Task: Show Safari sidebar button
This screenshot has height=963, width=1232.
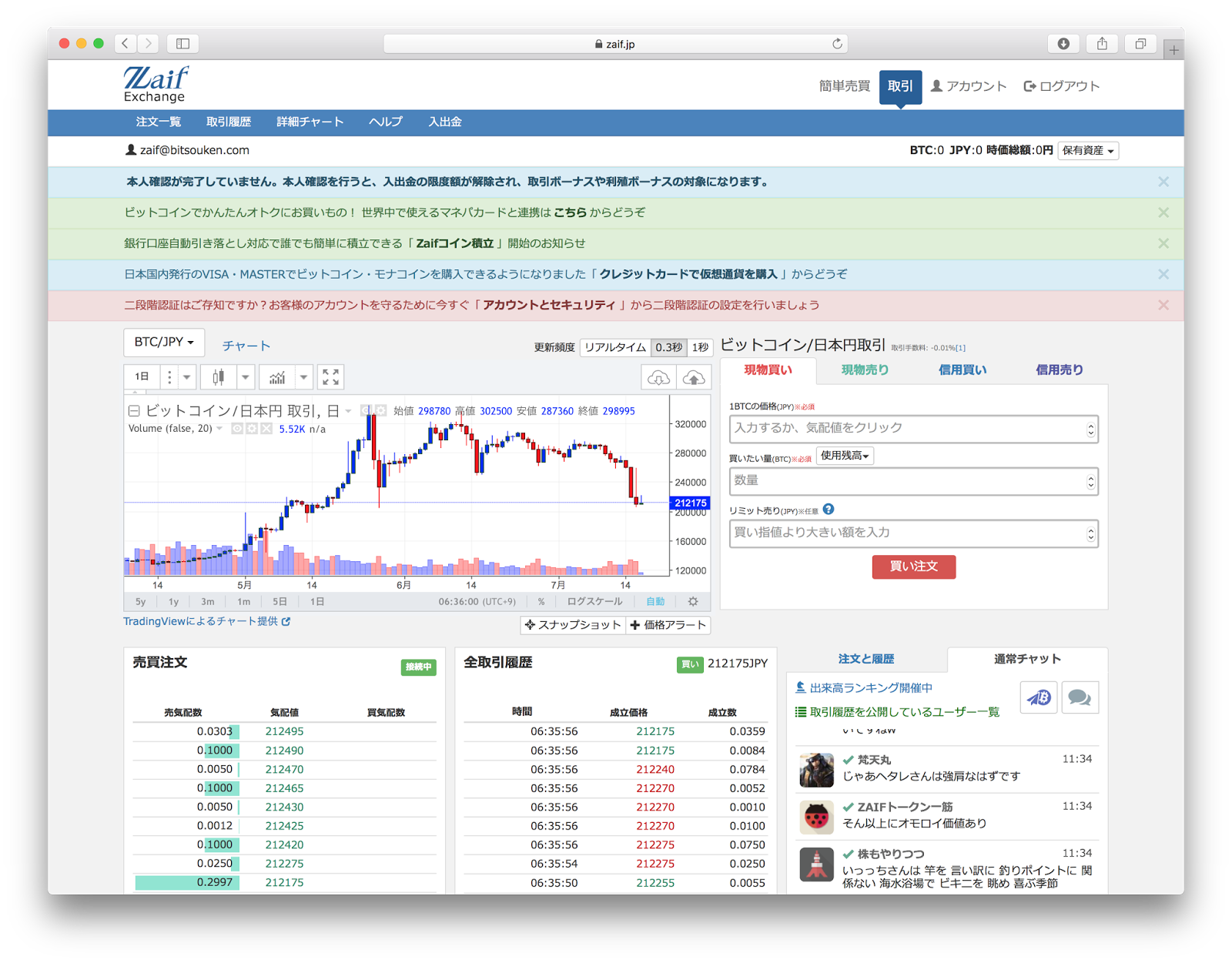Action: (182, 44)
